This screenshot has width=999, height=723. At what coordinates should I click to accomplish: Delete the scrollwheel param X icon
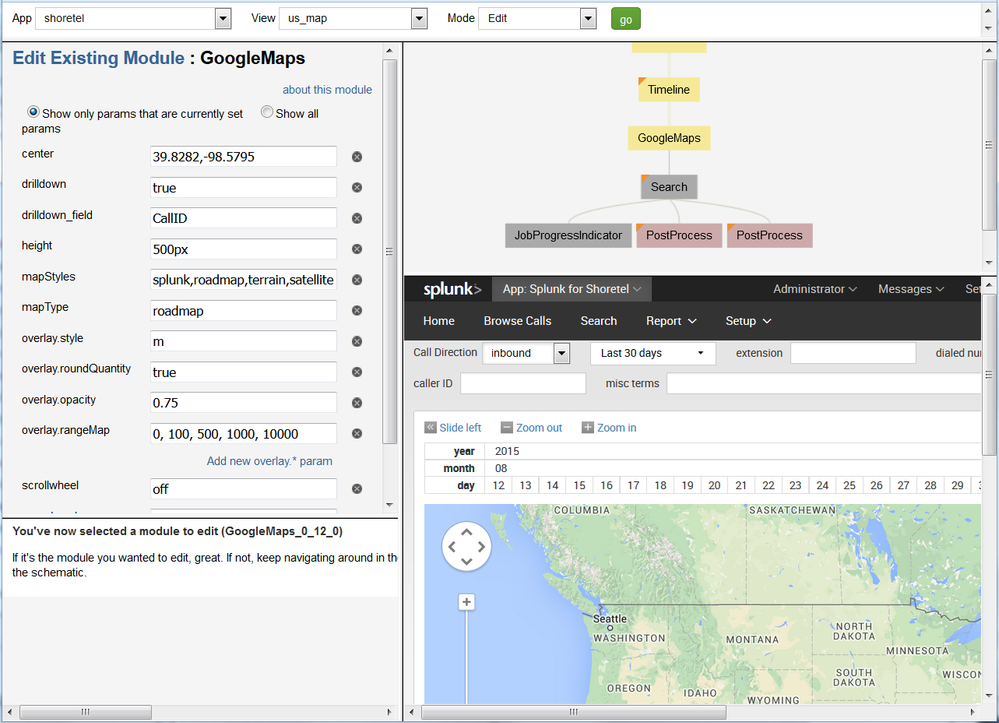click(357, 489)
